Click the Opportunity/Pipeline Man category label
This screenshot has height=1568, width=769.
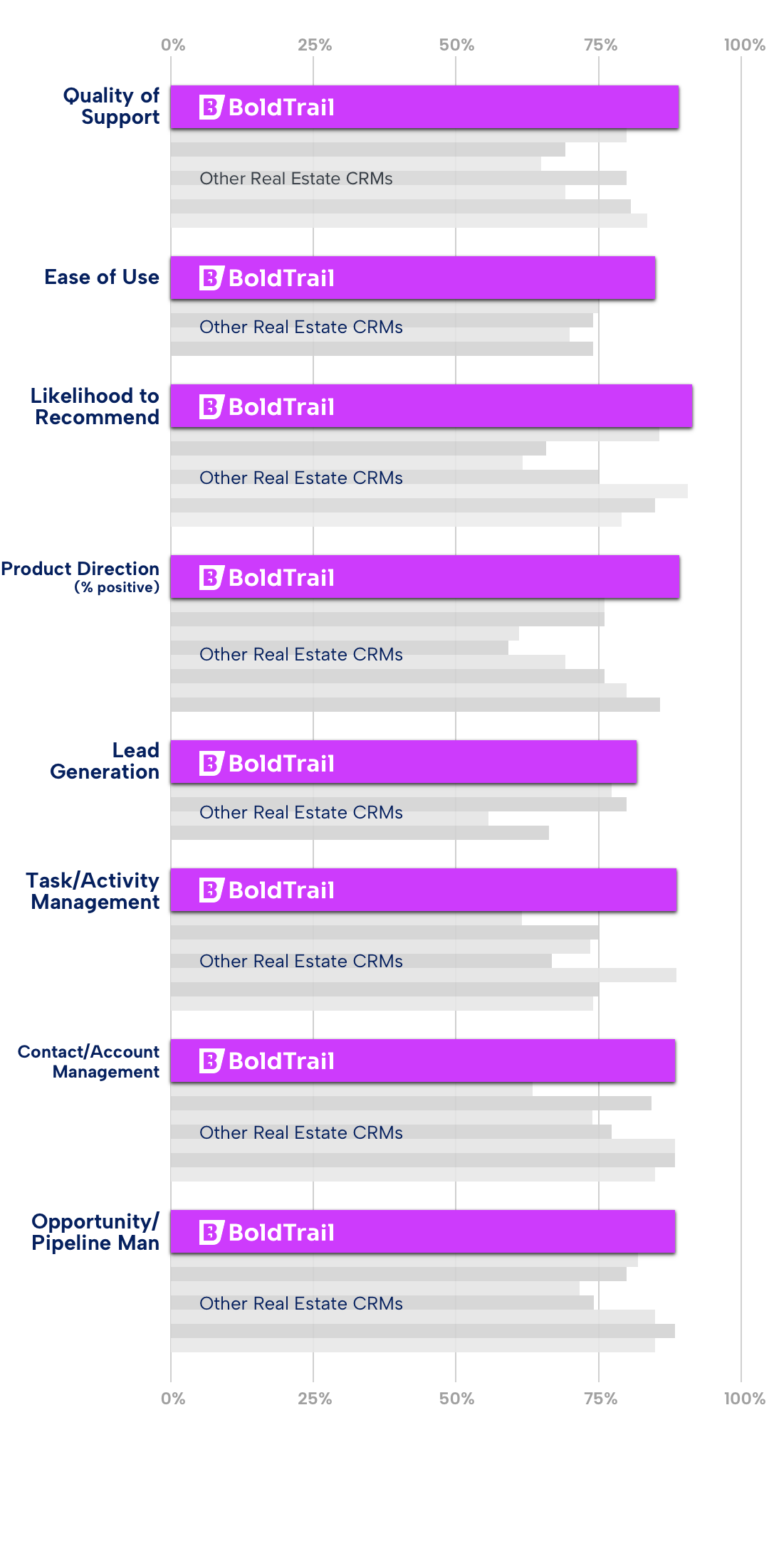click(x=95, y=1232)
